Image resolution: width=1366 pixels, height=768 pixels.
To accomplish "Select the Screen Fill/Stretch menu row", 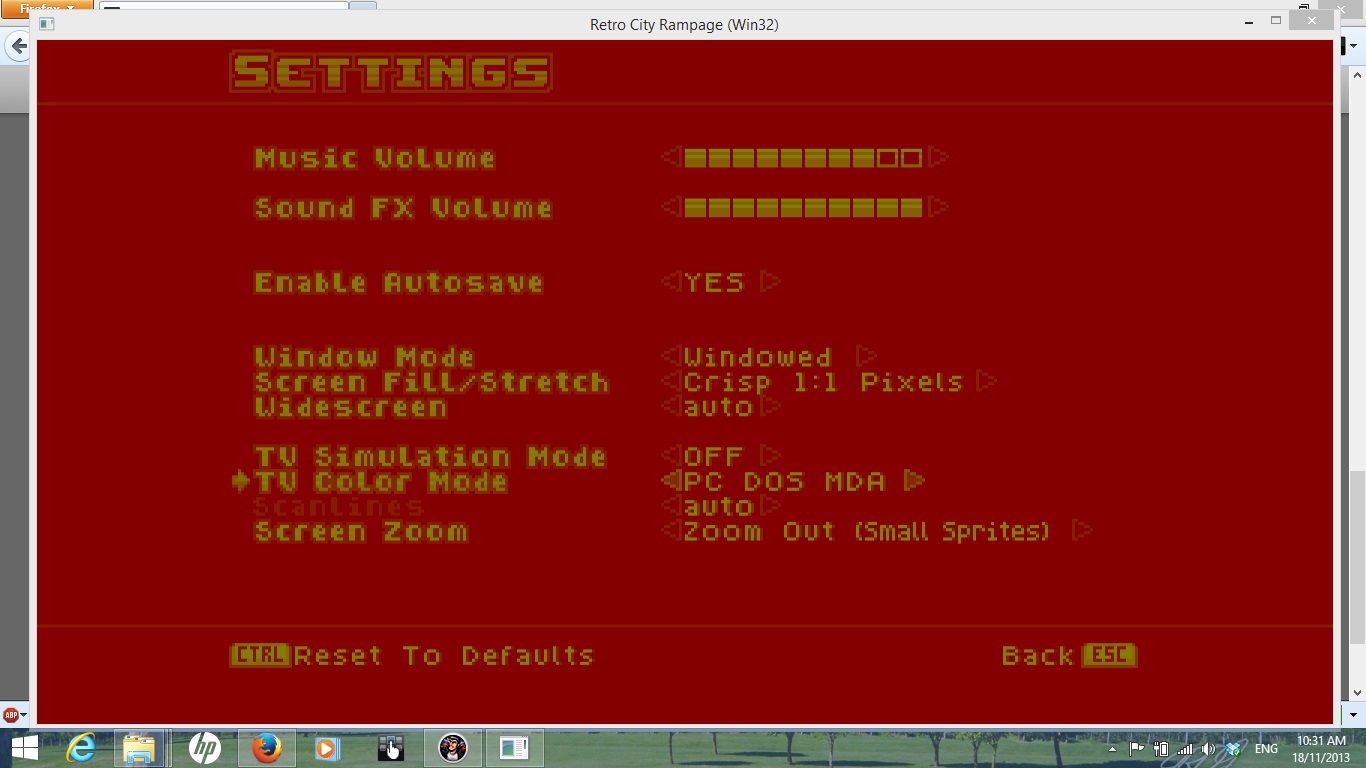I will click(x=431, y=382).
